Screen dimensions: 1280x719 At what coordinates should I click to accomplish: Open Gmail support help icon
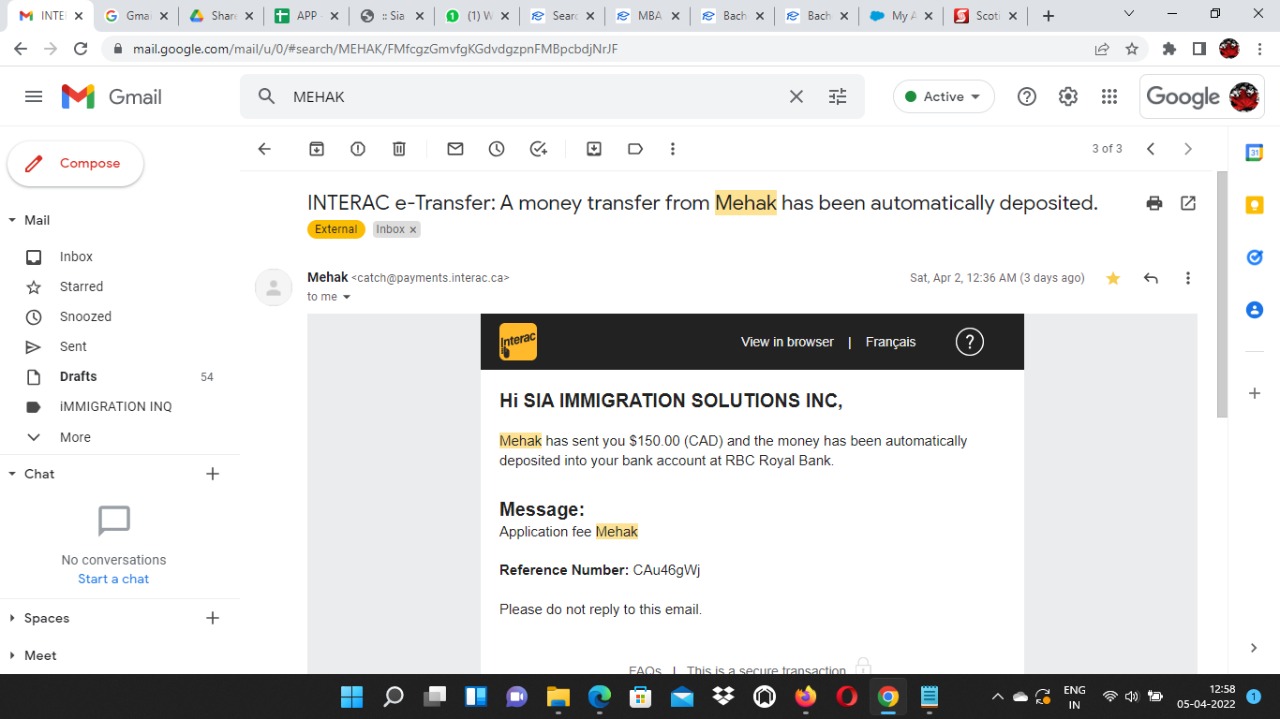[x=1027, y=97]
